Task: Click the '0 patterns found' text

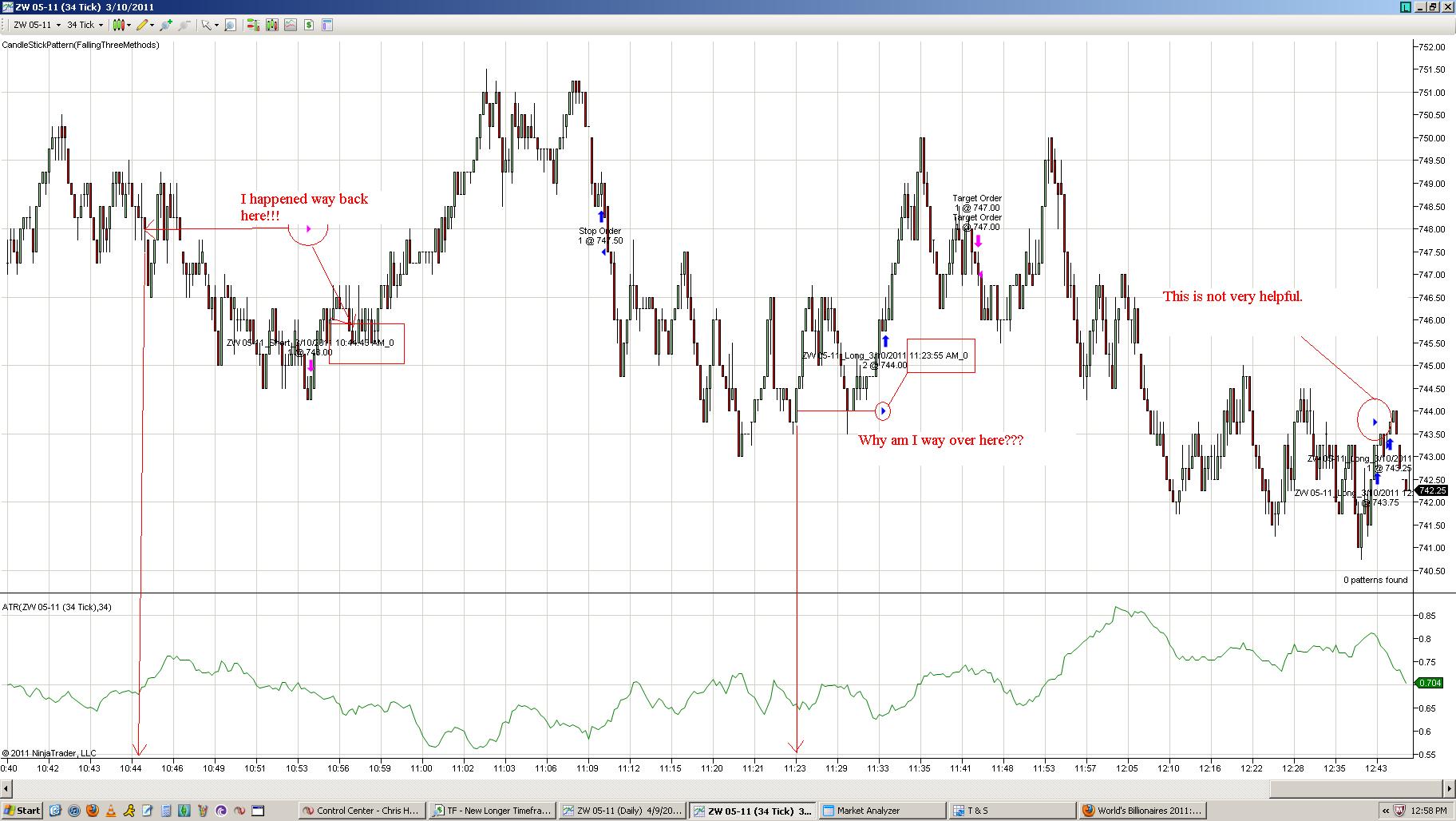Action: 1375,580
